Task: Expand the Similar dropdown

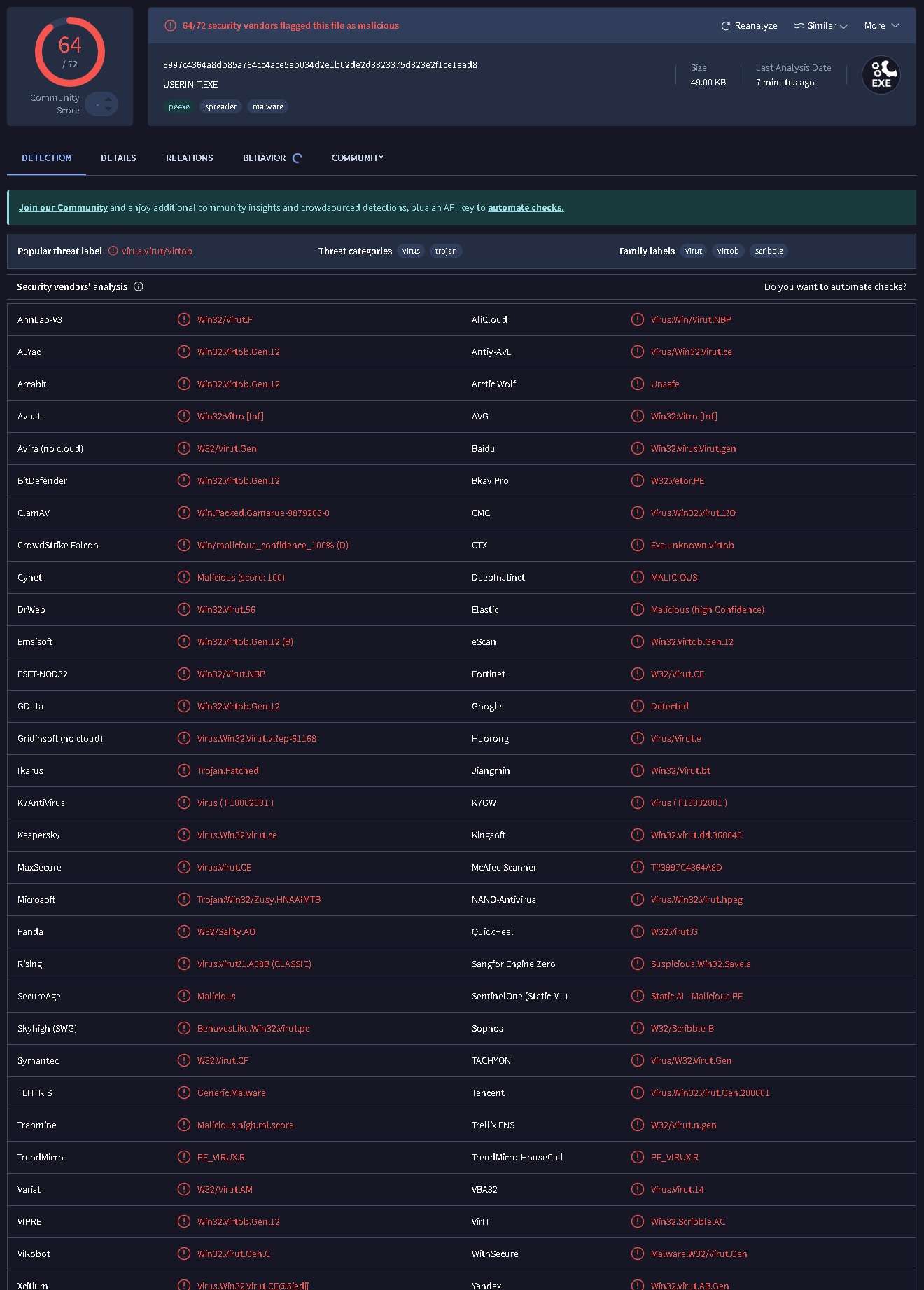Action: (x=820, y=26)
